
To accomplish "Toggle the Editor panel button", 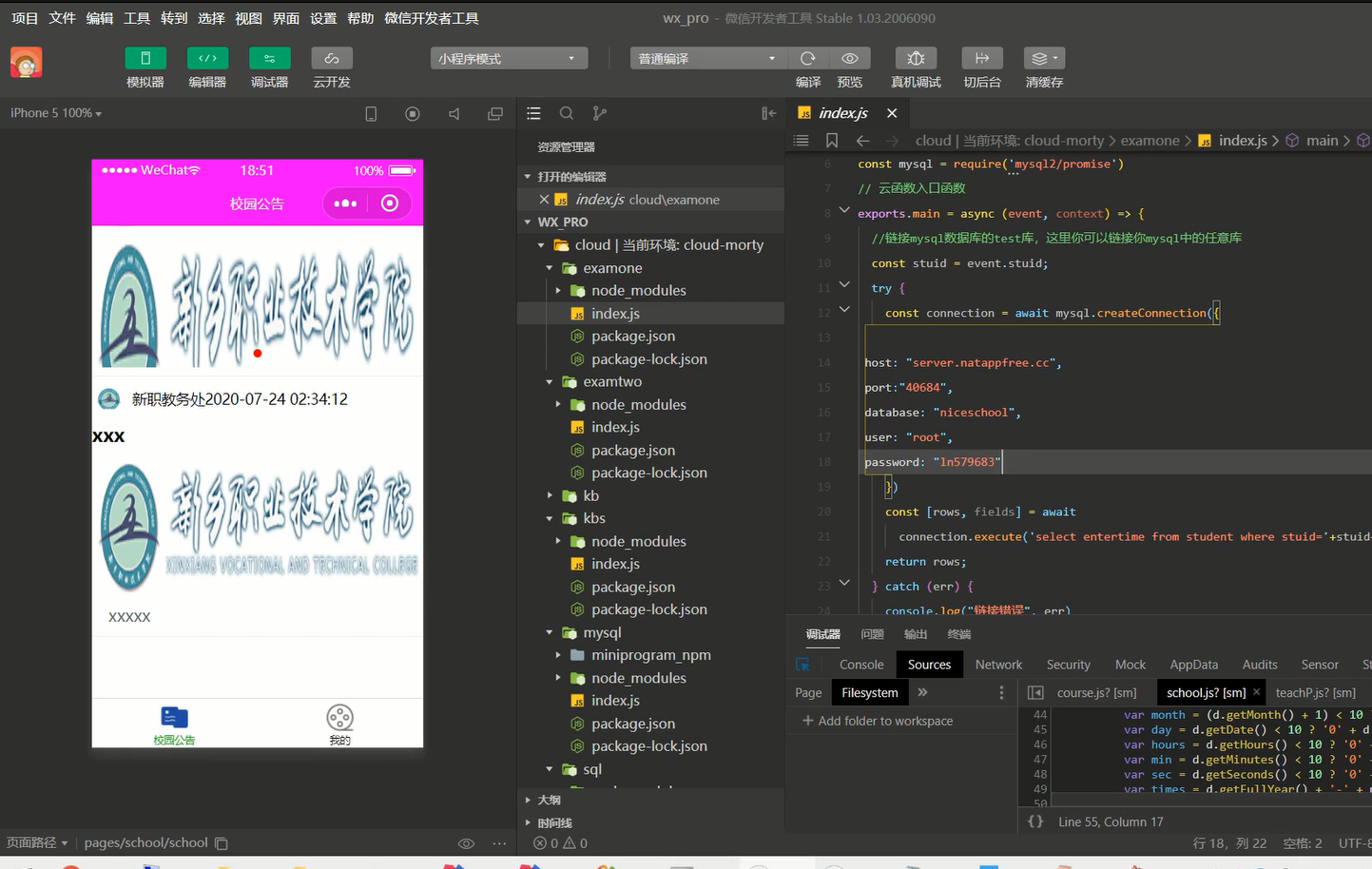I will pos(207,58).
